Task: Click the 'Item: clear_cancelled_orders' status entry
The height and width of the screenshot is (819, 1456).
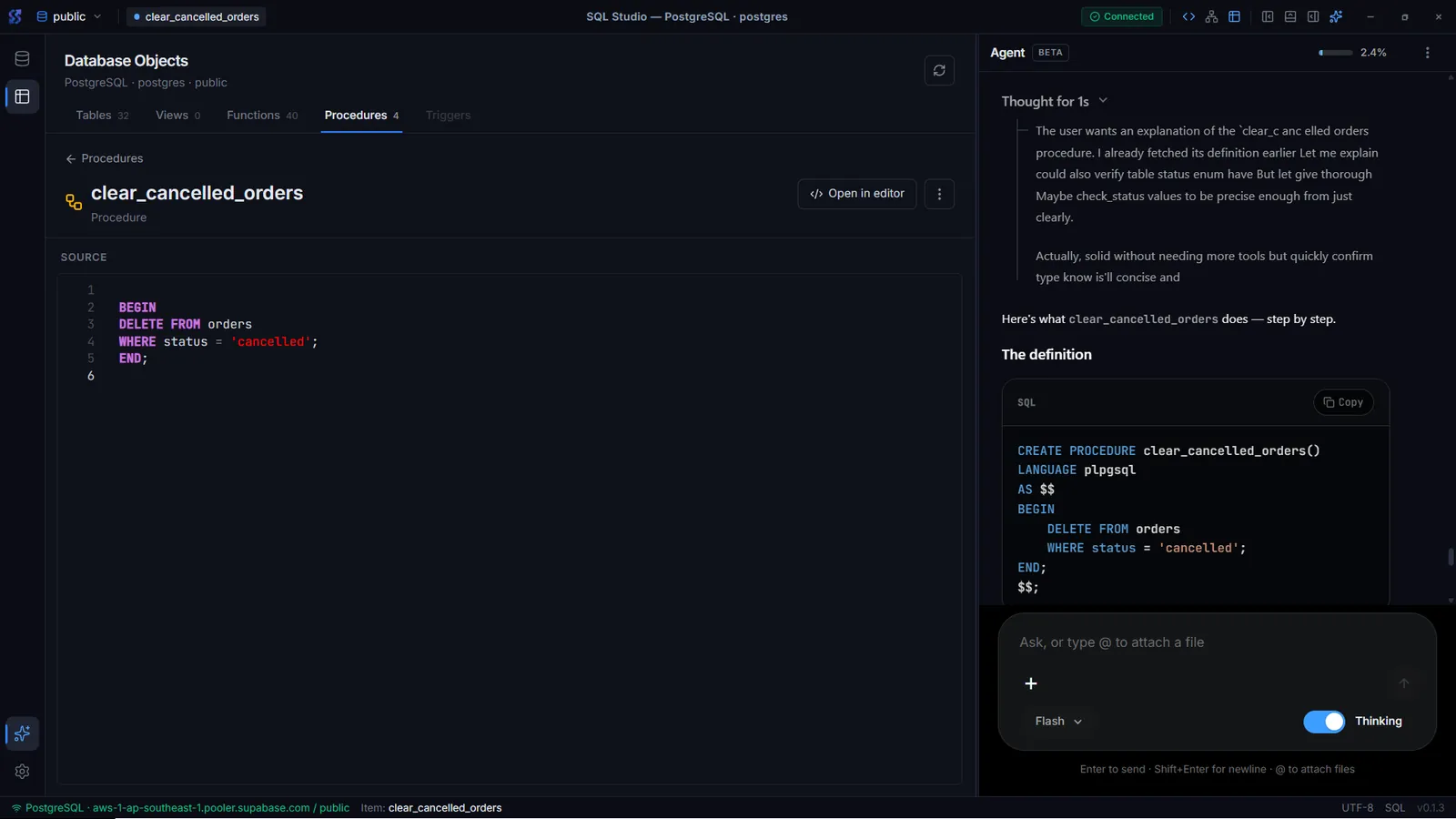Action: click(x=431, y=808)
